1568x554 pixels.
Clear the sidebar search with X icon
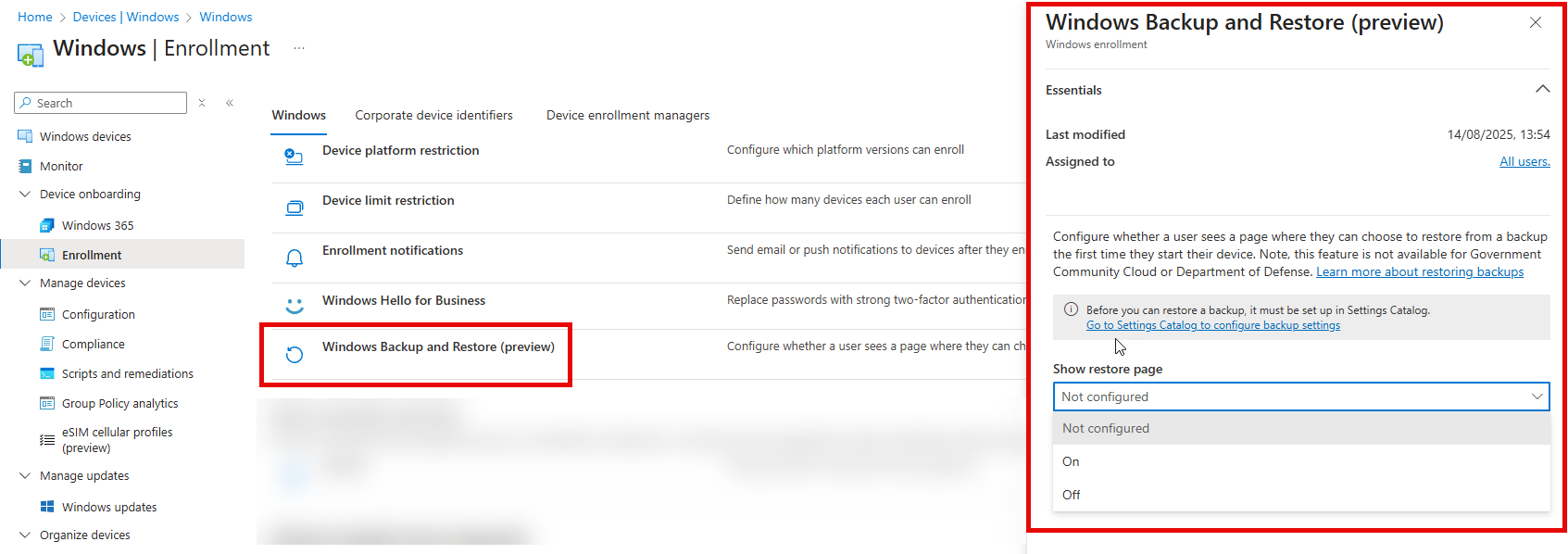point(202,103)
